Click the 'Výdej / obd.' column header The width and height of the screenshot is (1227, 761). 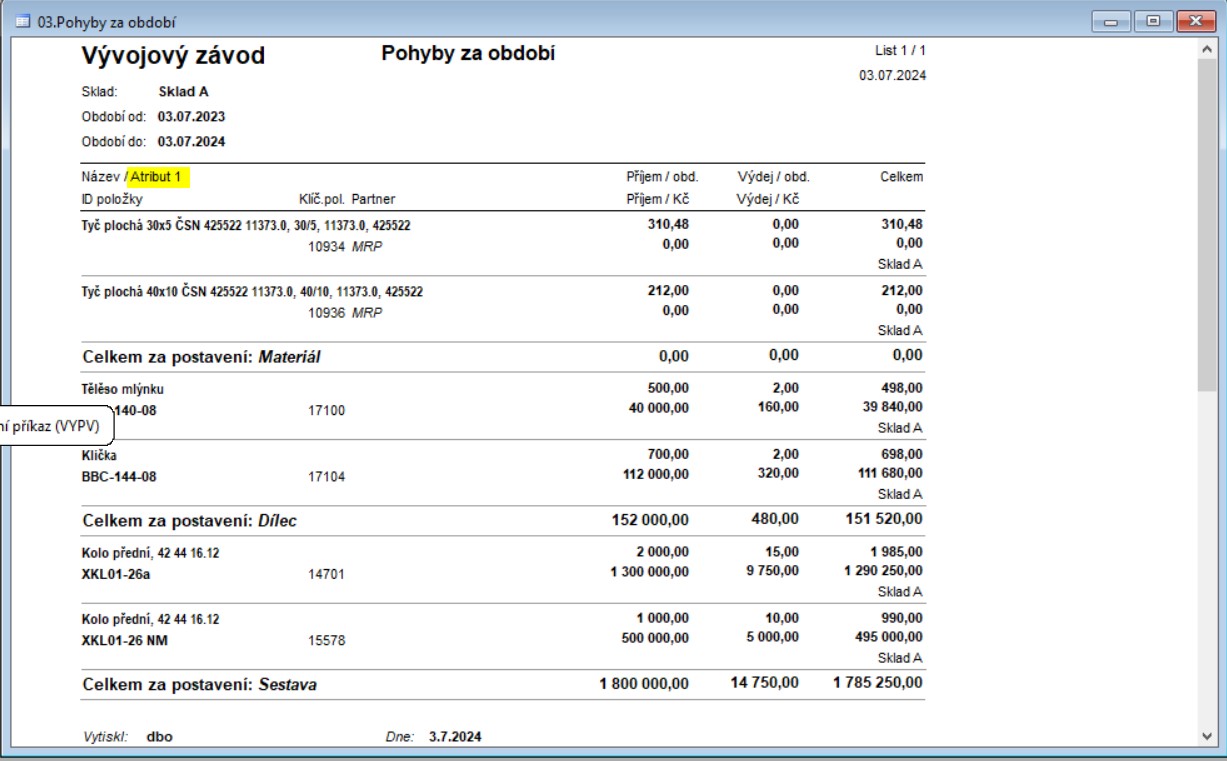tap(773, 177)
